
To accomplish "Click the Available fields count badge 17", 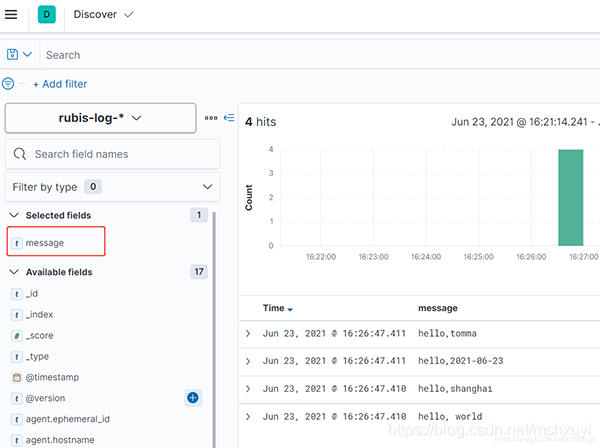I will click(199, 272).
